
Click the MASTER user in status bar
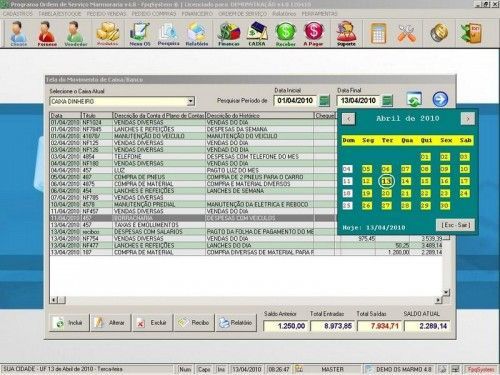[x=332, y=369]
